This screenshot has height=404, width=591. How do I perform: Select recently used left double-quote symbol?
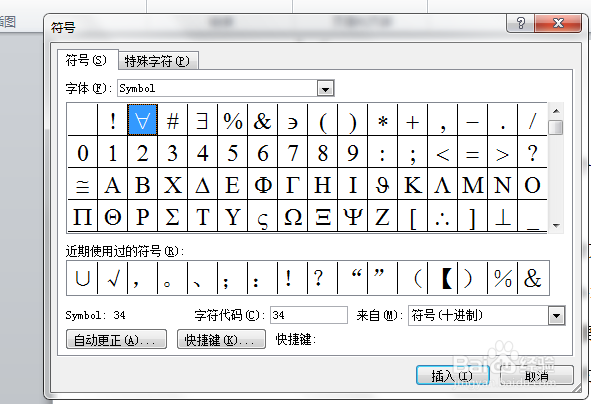point(353,278)
